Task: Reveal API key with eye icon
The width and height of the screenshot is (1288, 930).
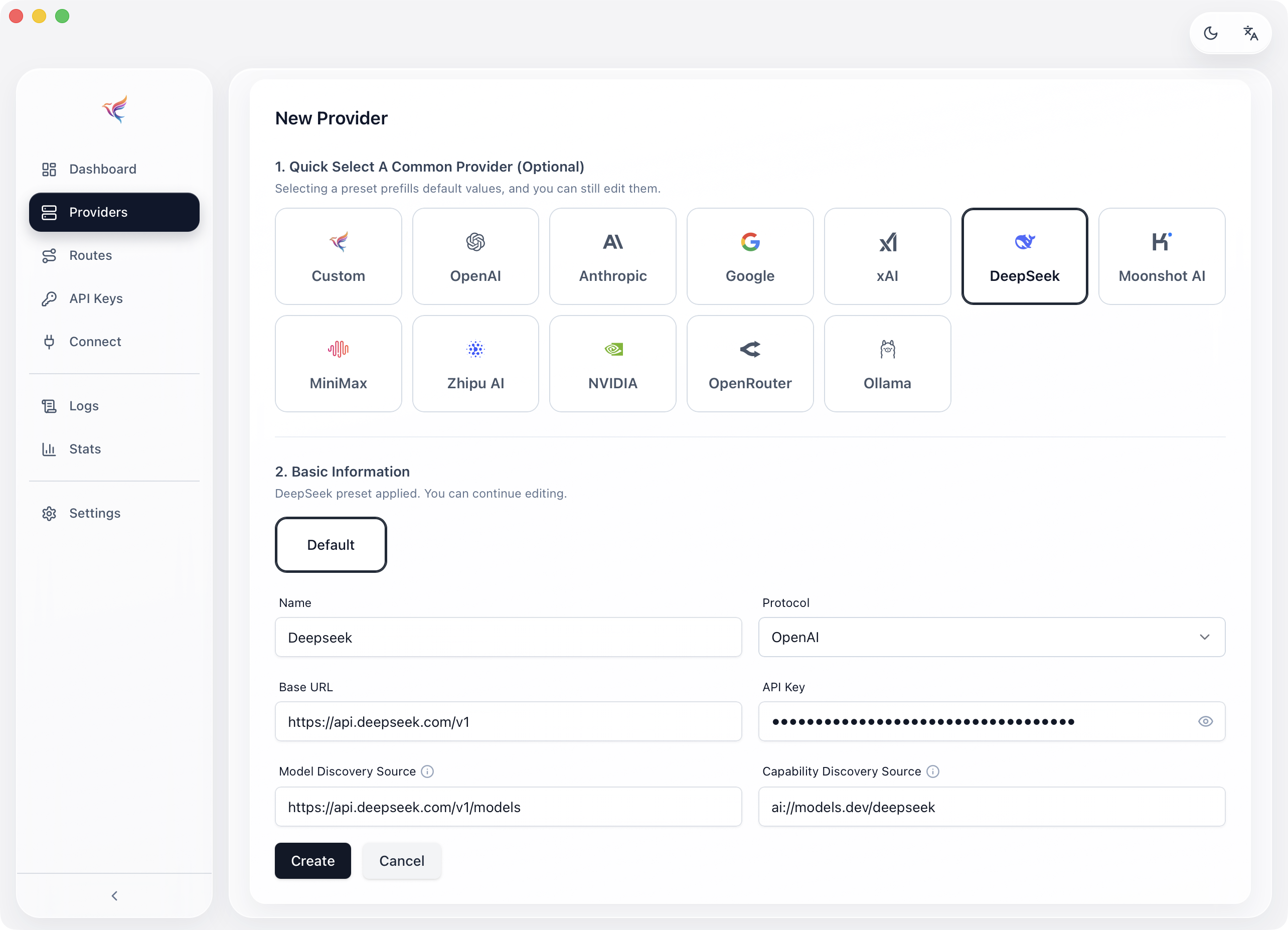Action: pyautogui.click(x=1205, y=721)
